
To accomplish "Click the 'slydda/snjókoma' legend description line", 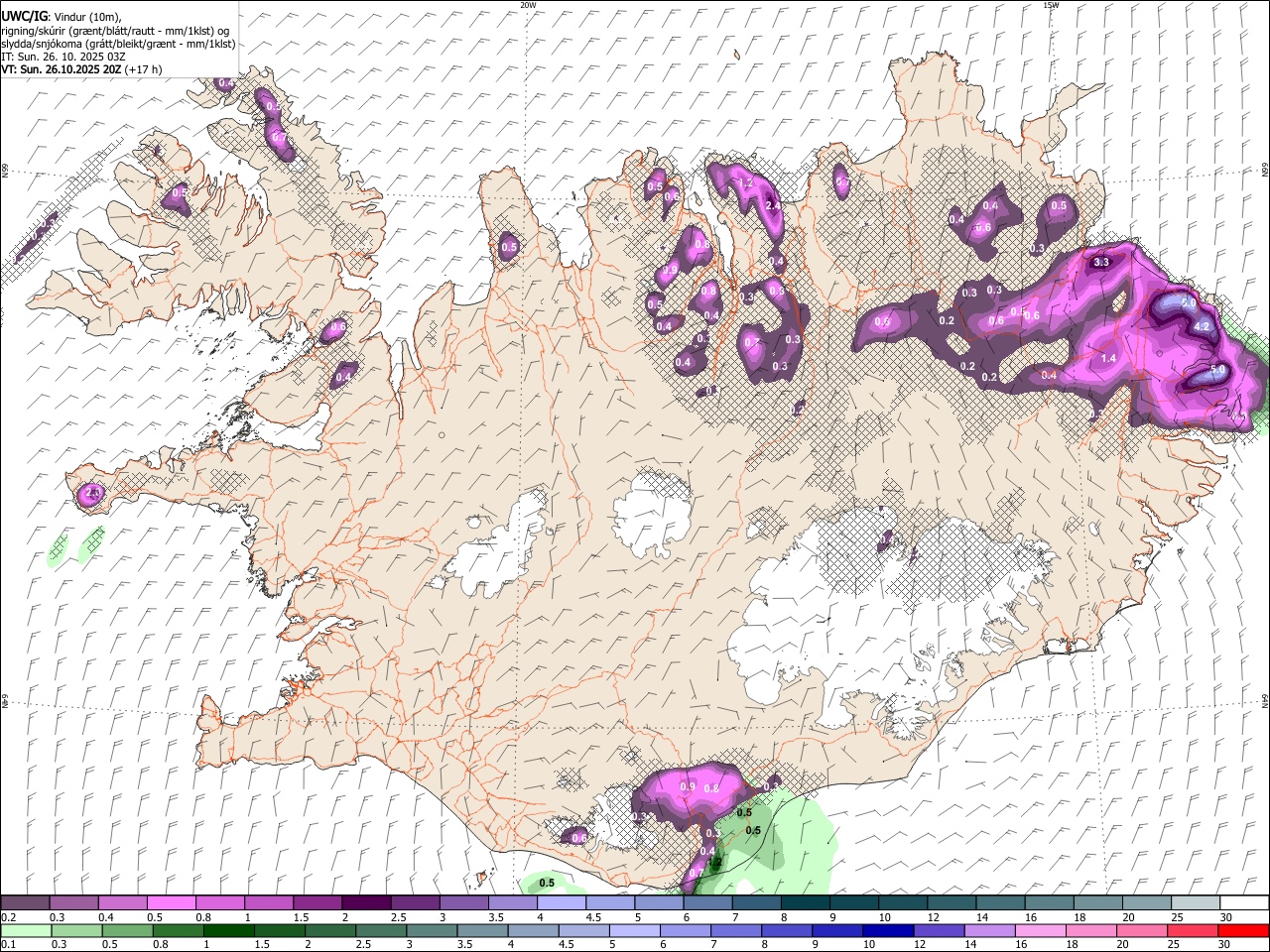I will [x=118, y=44].
